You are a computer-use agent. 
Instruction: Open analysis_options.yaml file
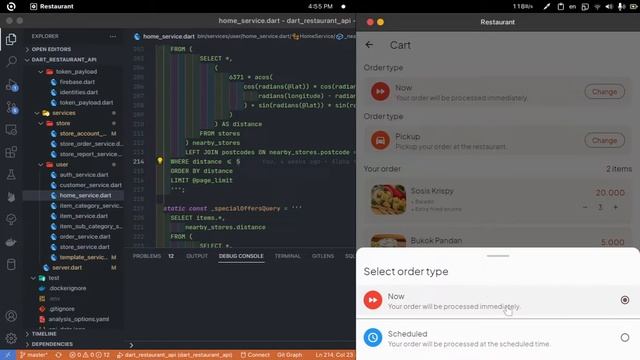pyautogui.click(x=79, y=319)
